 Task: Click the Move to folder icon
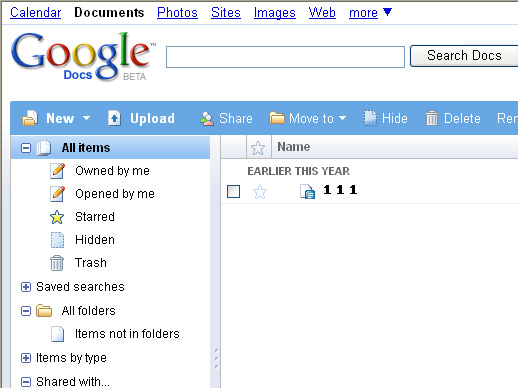tap(277, 118)
